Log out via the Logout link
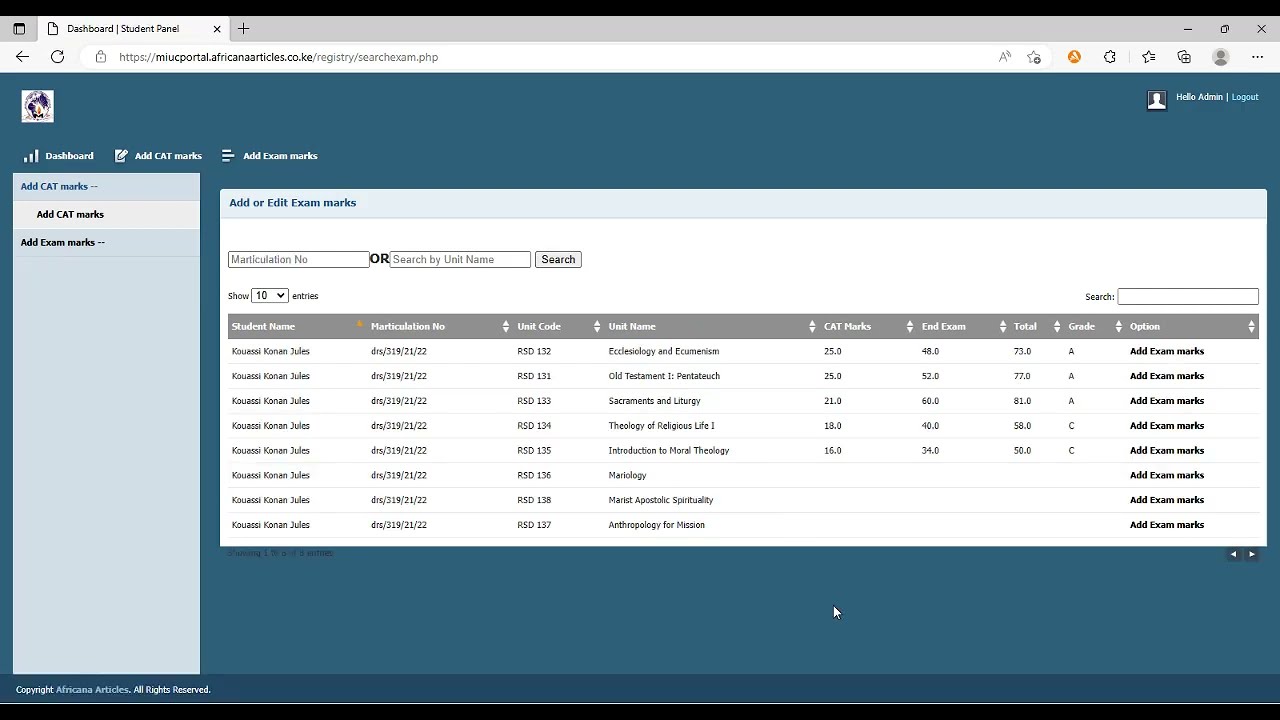Viewport: 1280px width, 720px height. 1245,97
